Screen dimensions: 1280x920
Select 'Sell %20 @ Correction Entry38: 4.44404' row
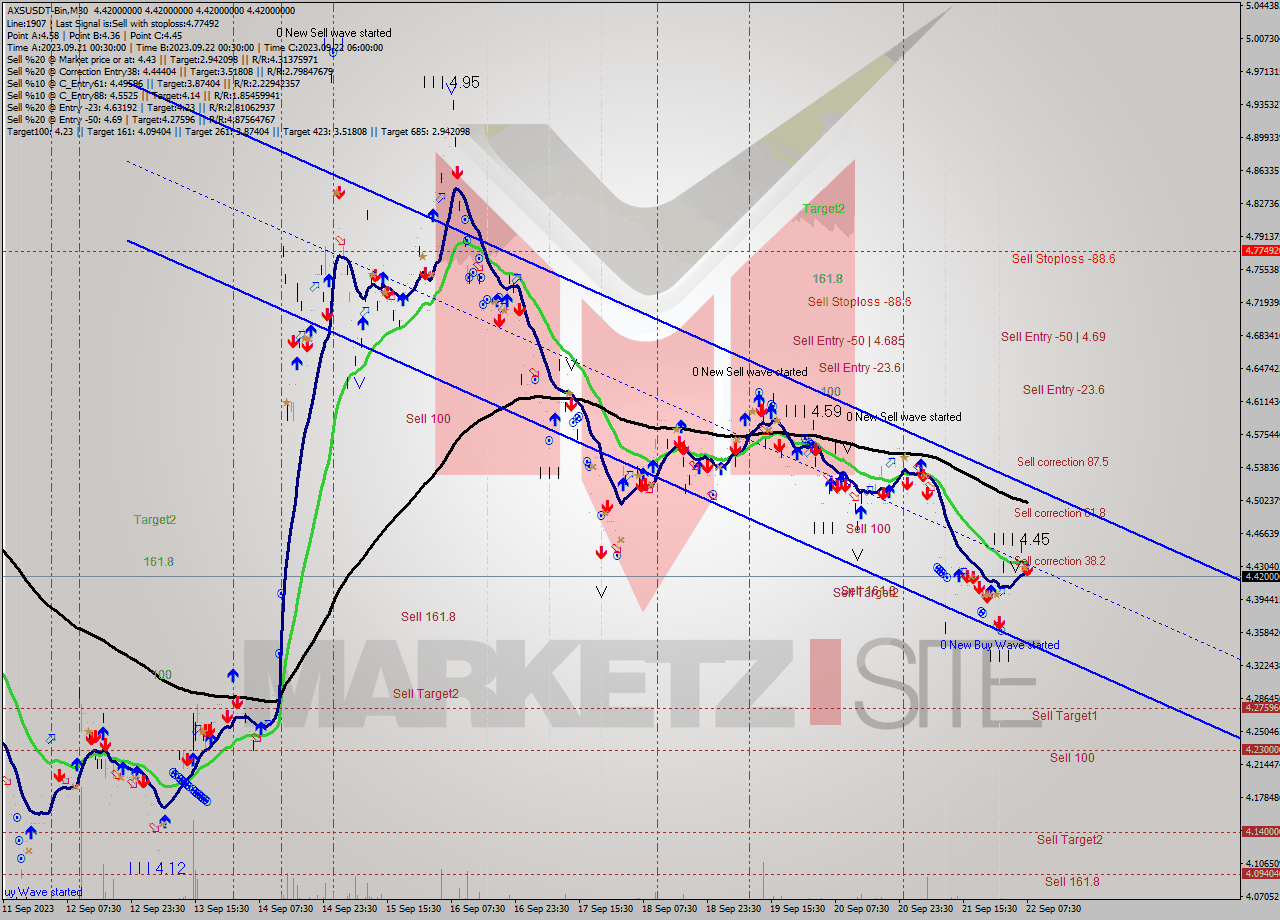pos(170,71)
